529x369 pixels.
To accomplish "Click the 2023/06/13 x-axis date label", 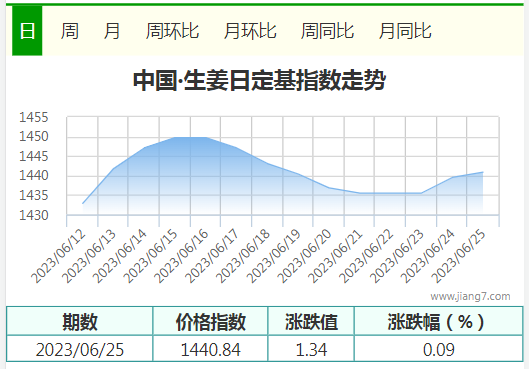I will coord(89,256).
